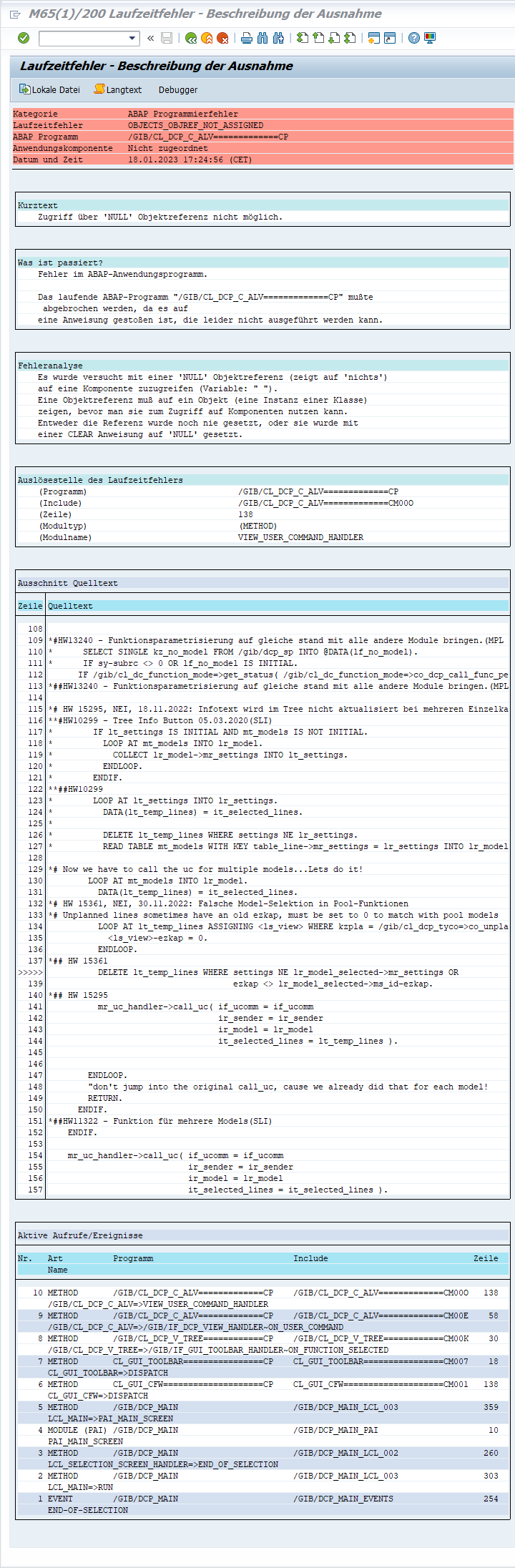Click the >>>>> error line marker
515x1568 pixels.
(x=30, y=972)
